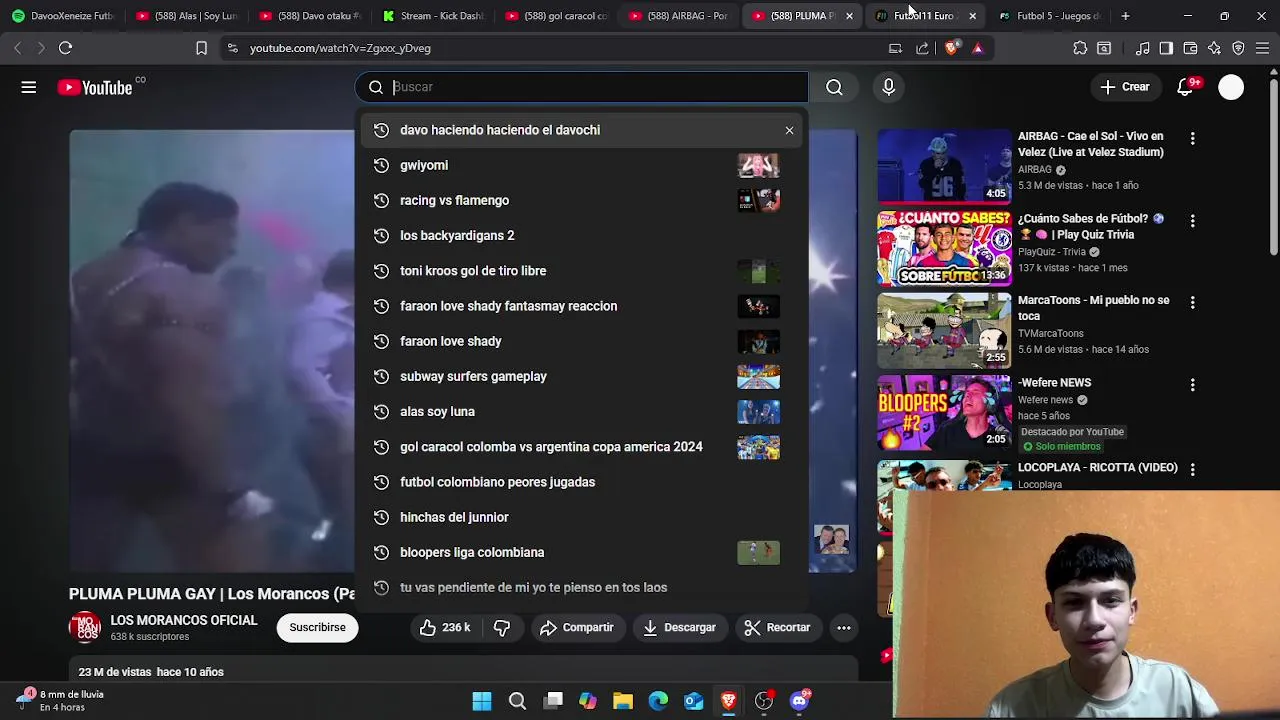1280x720 pixels.
Task: Remove the 'davo haciendo haciendo el davochi' suggestion
Action: point(789,130)
